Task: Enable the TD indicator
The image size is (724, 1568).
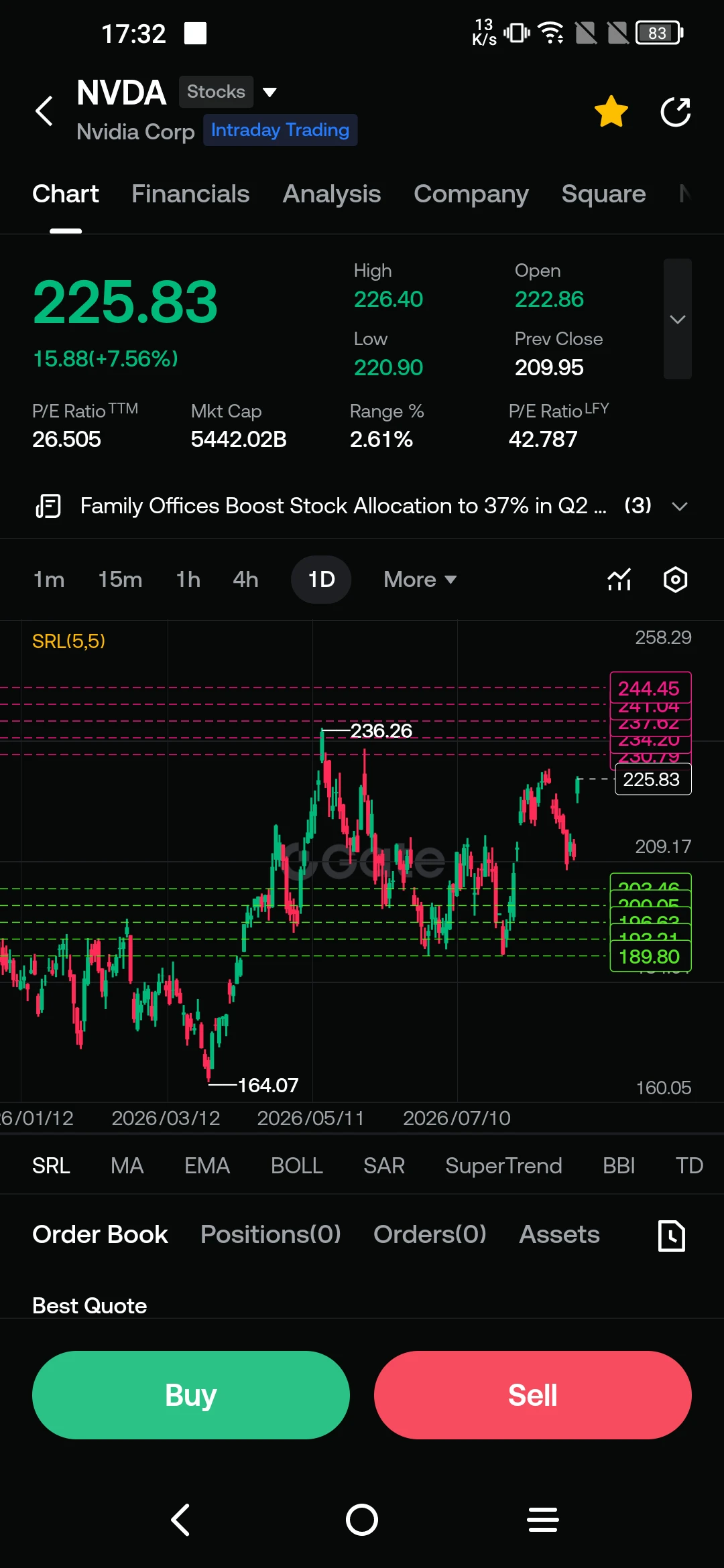Action: pos(689,1166)
